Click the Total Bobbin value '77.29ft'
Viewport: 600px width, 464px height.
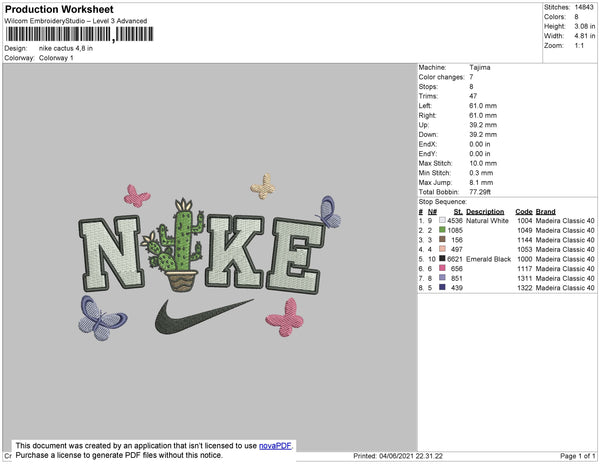click(x=480, y=192)
